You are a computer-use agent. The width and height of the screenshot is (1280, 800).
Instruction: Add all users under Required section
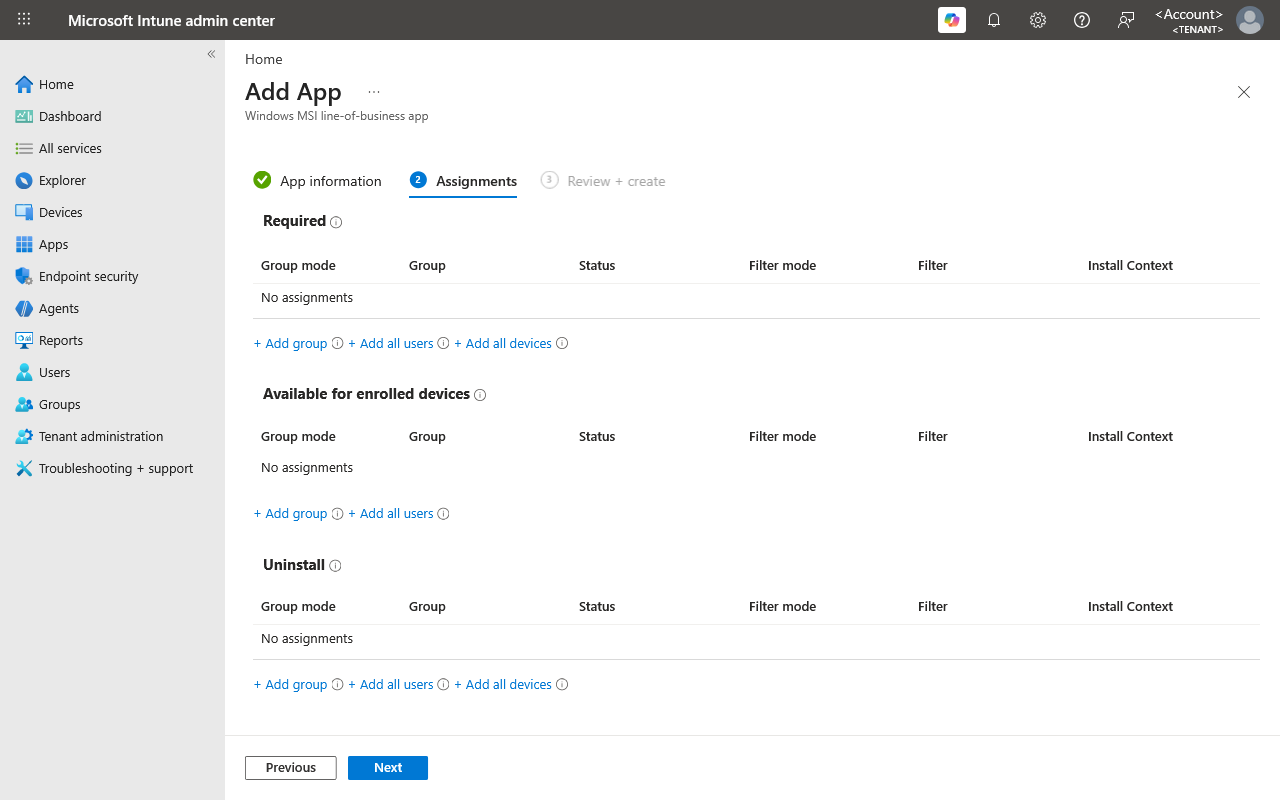tap(391, 343)
